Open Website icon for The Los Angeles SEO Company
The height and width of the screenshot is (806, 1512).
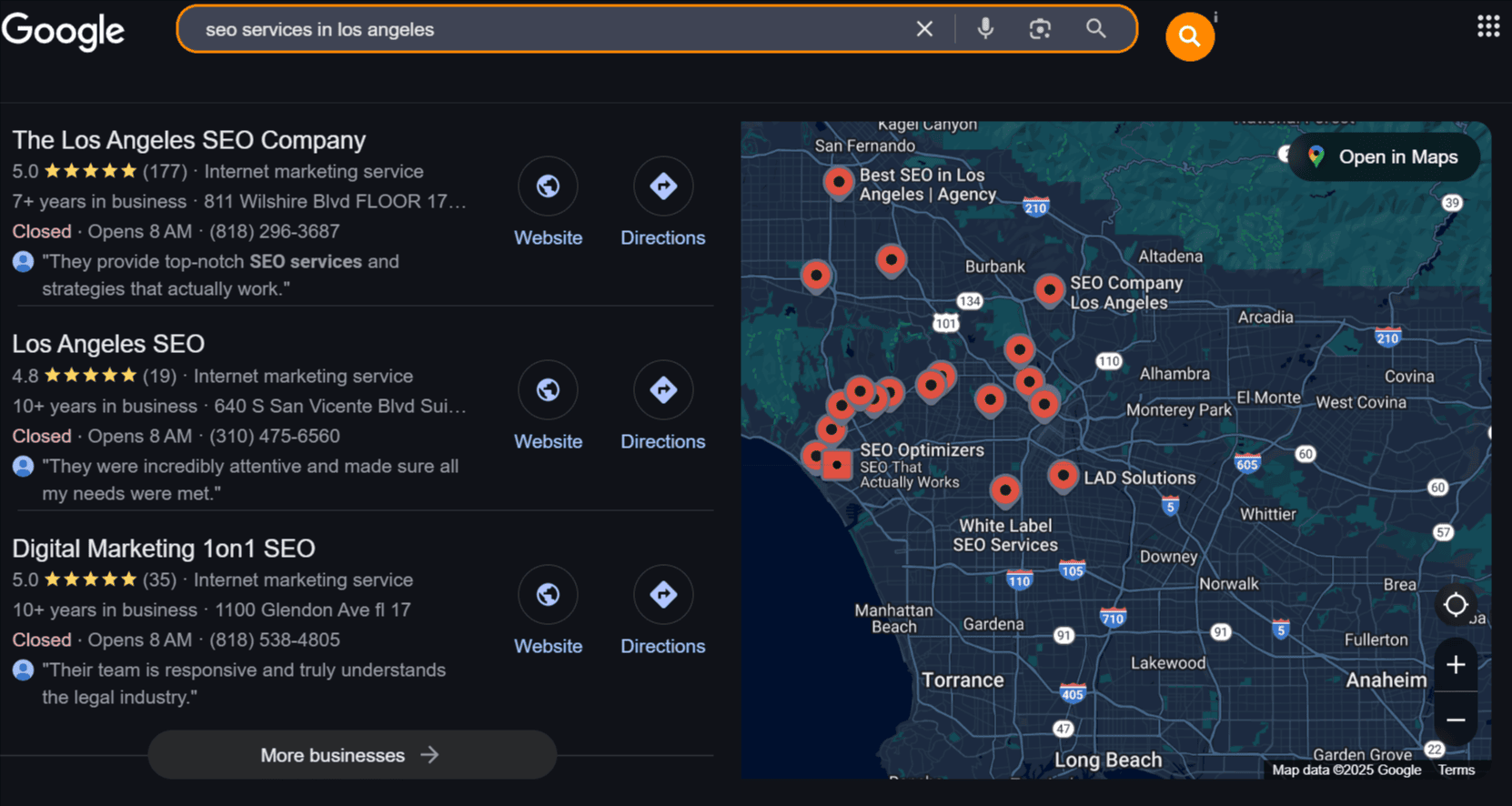548,186
